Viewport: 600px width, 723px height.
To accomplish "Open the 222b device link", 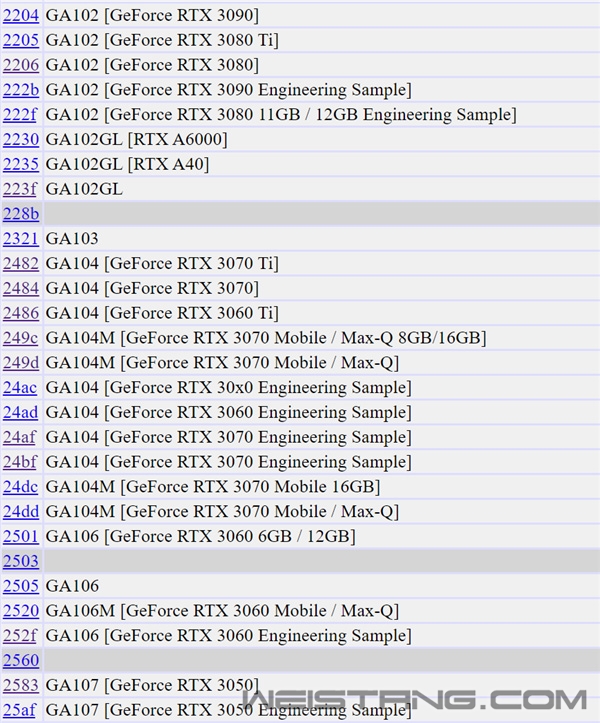I will [x=20, y=90].
